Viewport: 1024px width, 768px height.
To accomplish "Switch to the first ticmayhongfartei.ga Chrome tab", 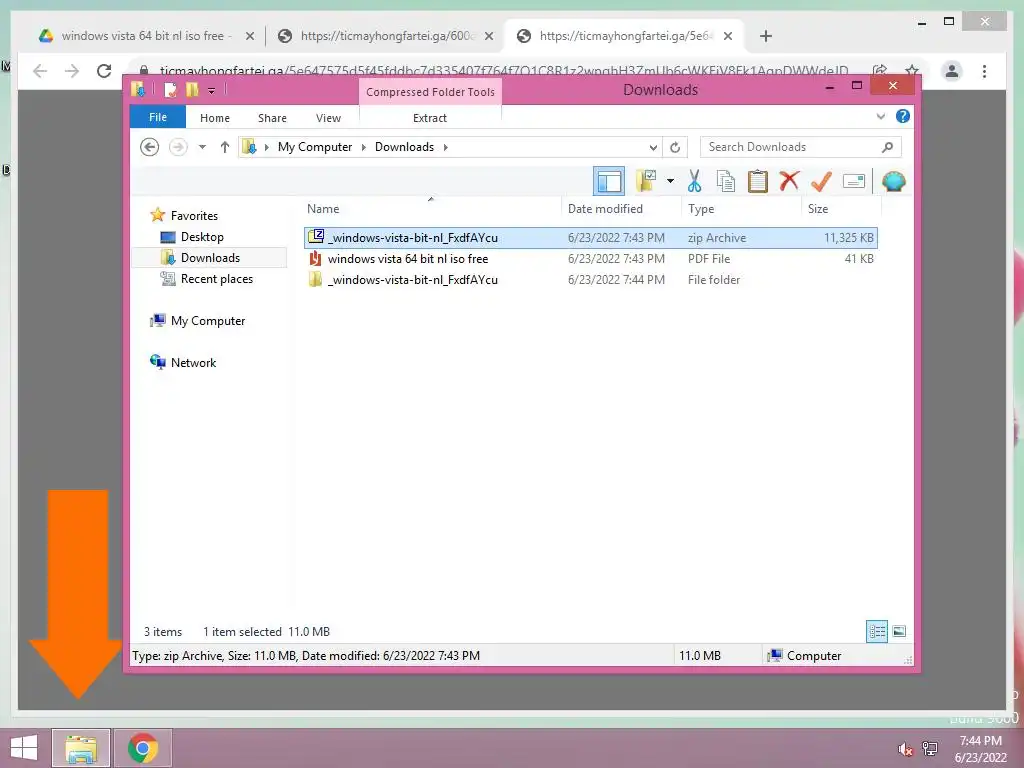I will 385,36.
